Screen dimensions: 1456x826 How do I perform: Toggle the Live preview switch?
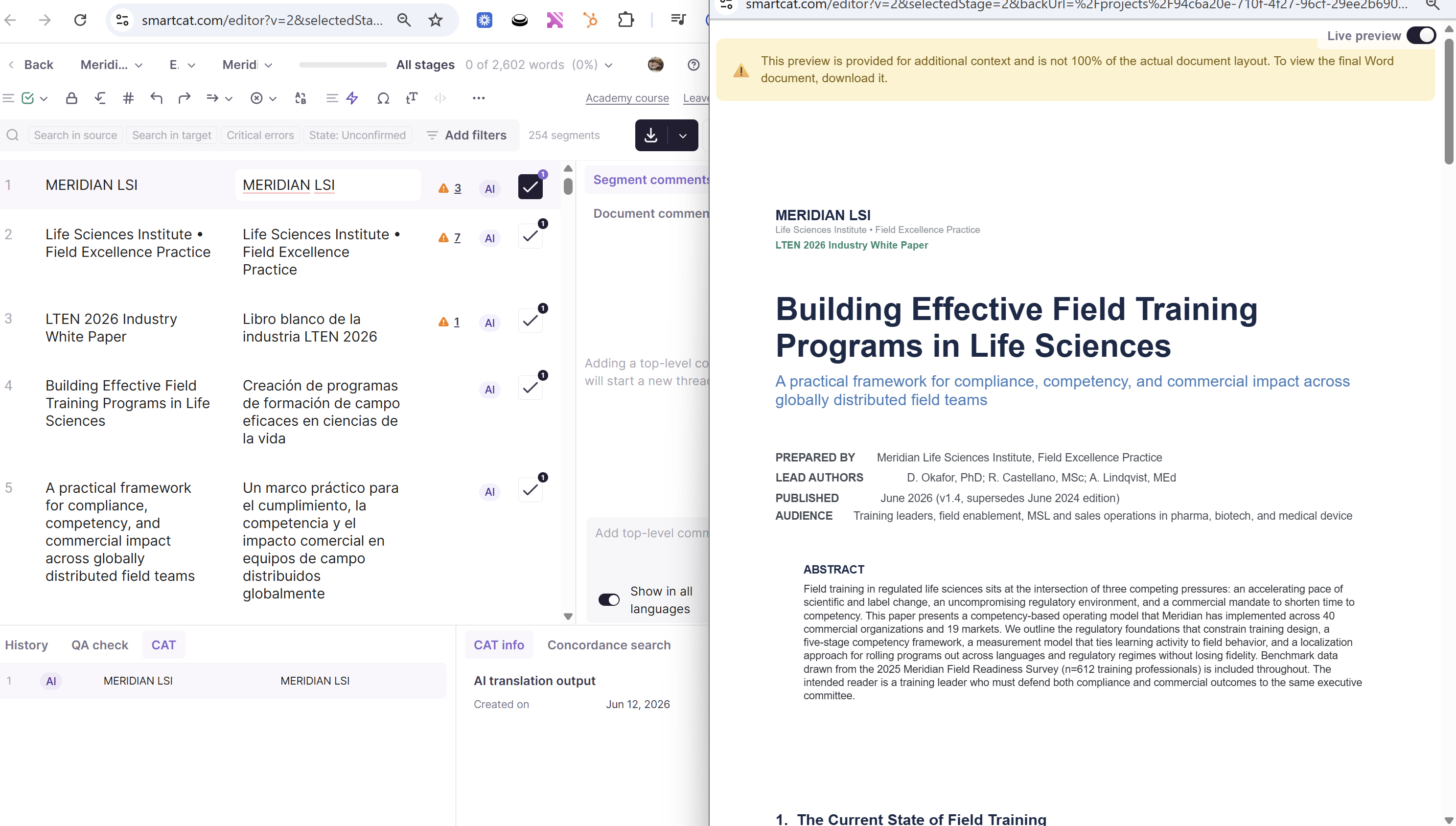[x=1421, y=36]
